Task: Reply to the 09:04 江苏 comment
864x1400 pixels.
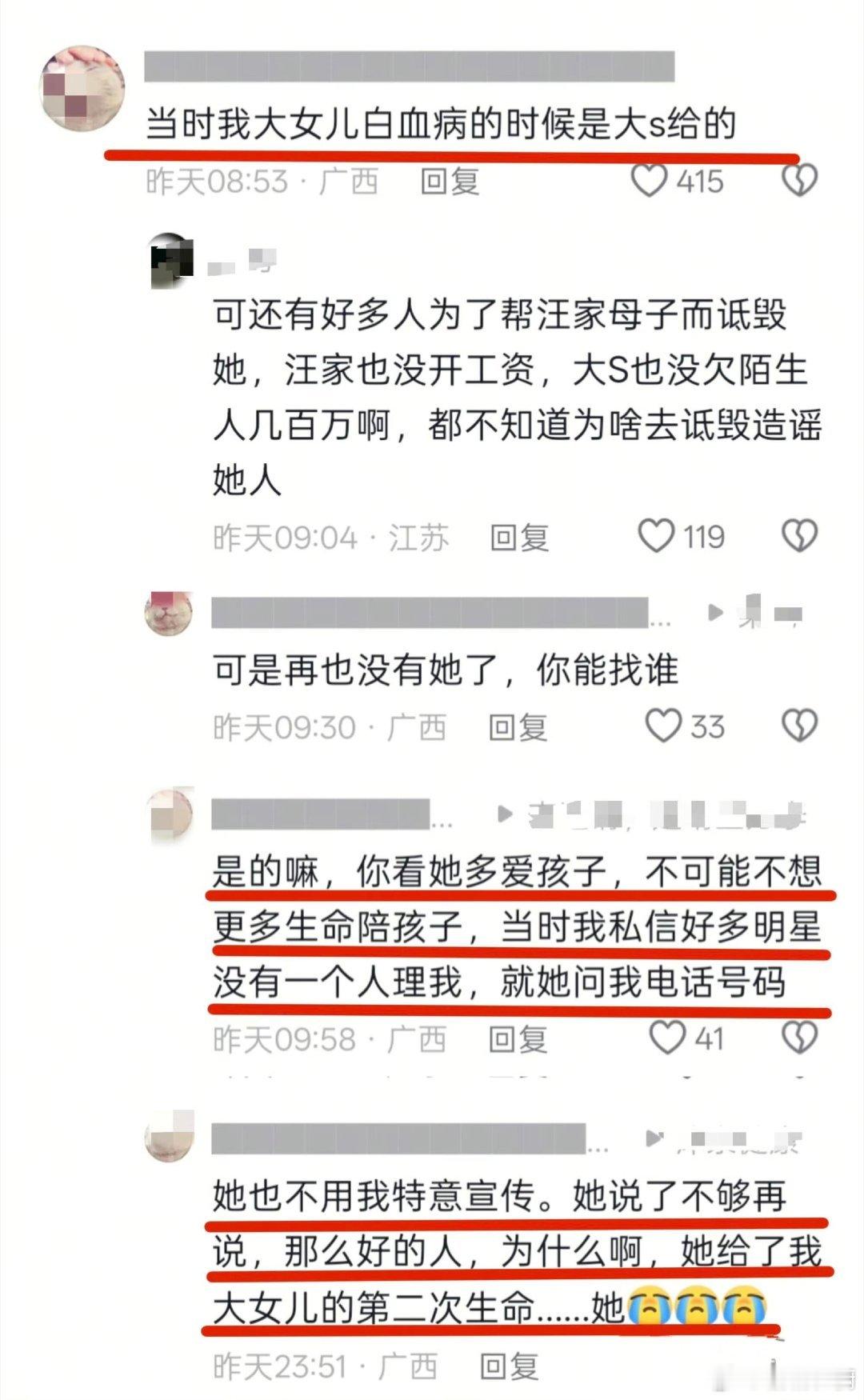Action: [x=519, y=537]
